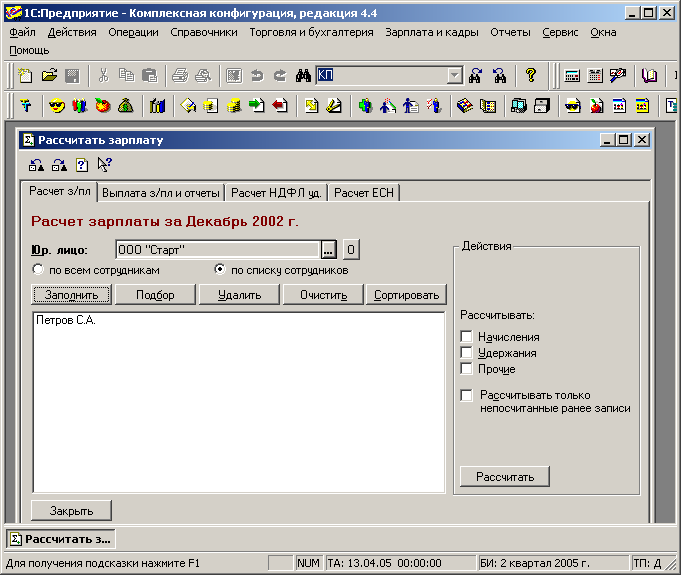Click the Подбор button

(x=155, y=295)
